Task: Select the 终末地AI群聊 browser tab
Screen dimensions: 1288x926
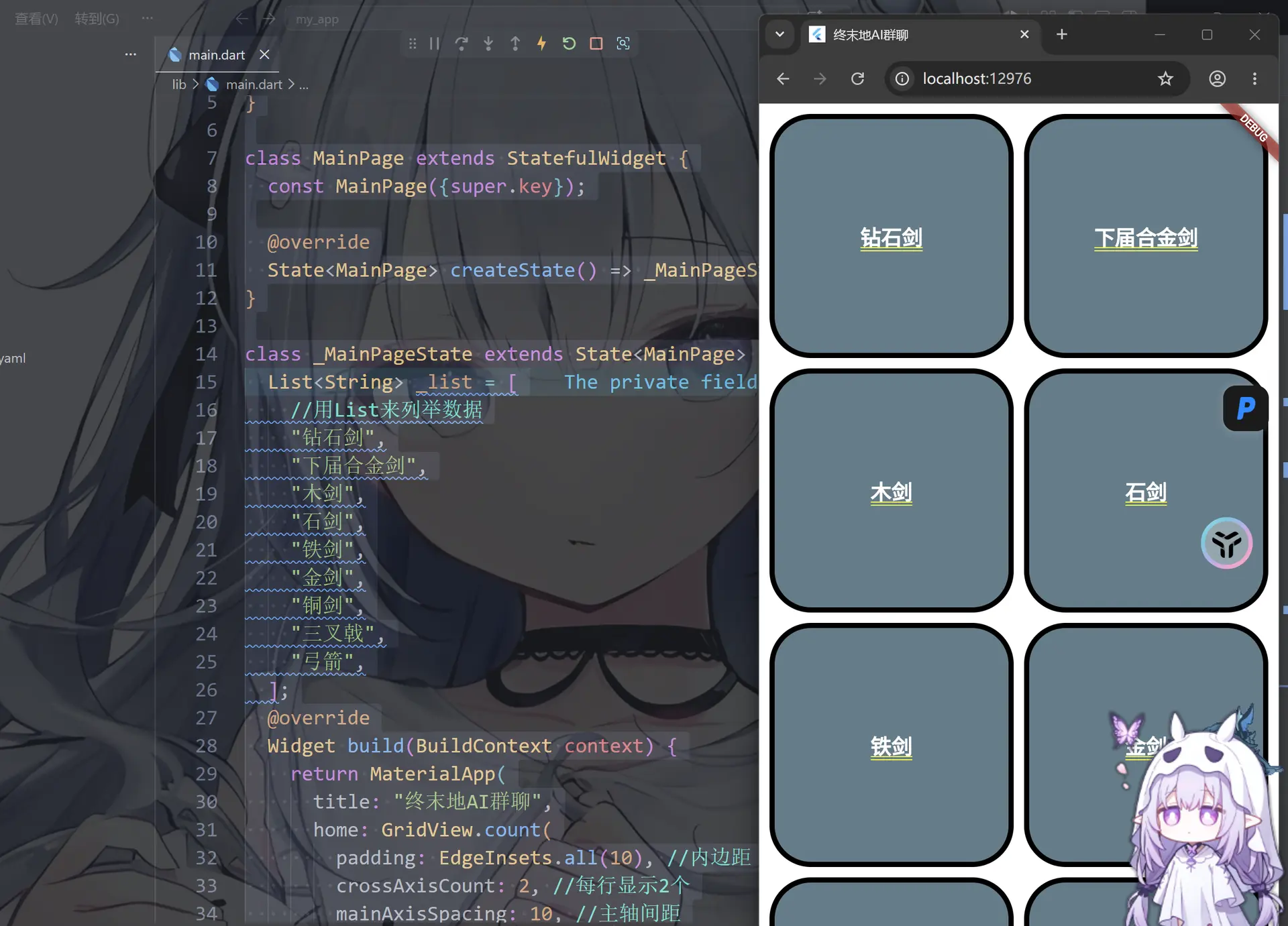Action: [x=919, y=35]
